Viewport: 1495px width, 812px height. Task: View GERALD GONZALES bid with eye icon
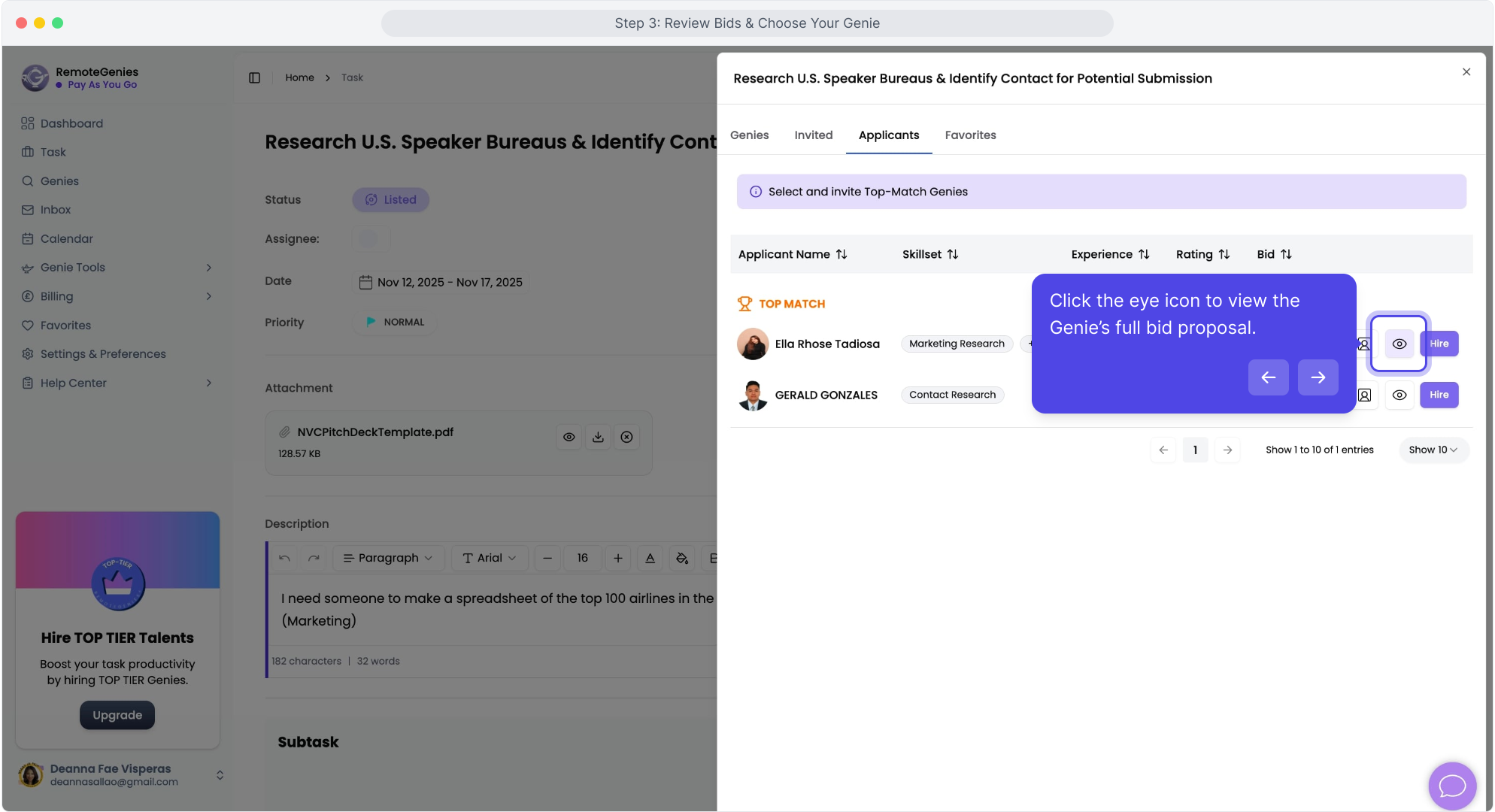pos(1399,395)
